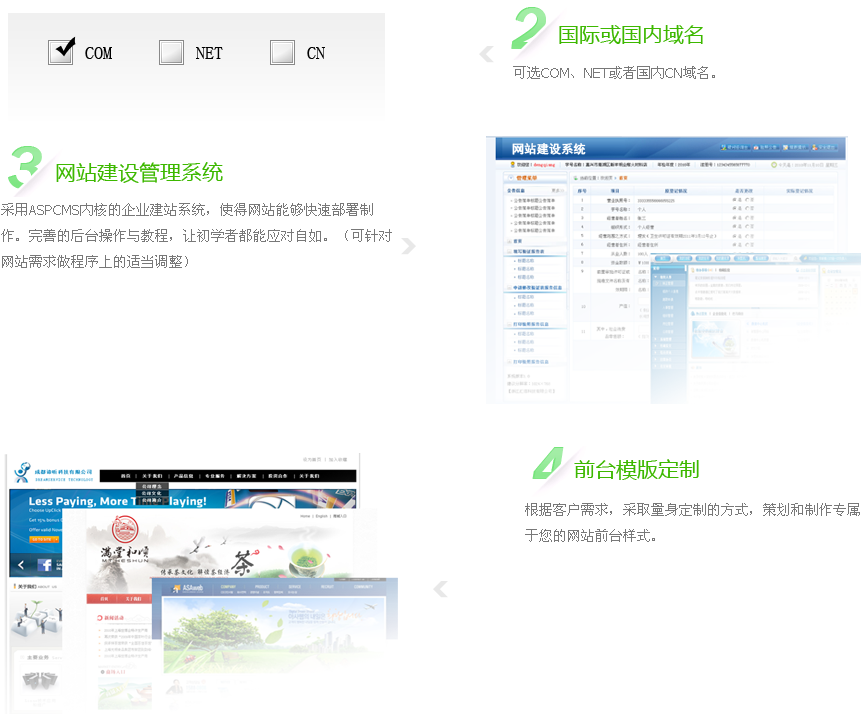Check the CN domain checkbox
This screenshot has width=868, height=724.
tap(282, 52)
